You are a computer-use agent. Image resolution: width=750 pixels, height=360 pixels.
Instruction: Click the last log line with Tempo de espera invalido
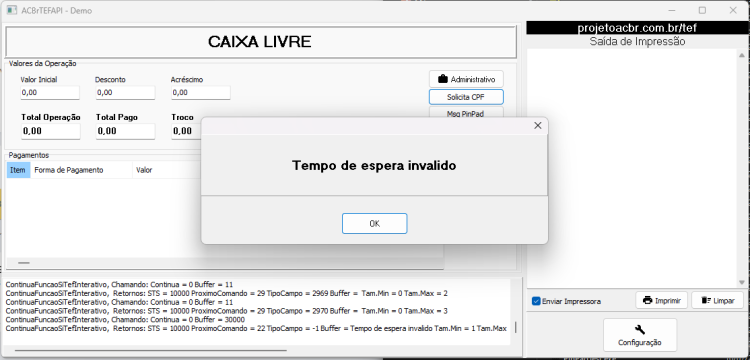pos(256,328)
